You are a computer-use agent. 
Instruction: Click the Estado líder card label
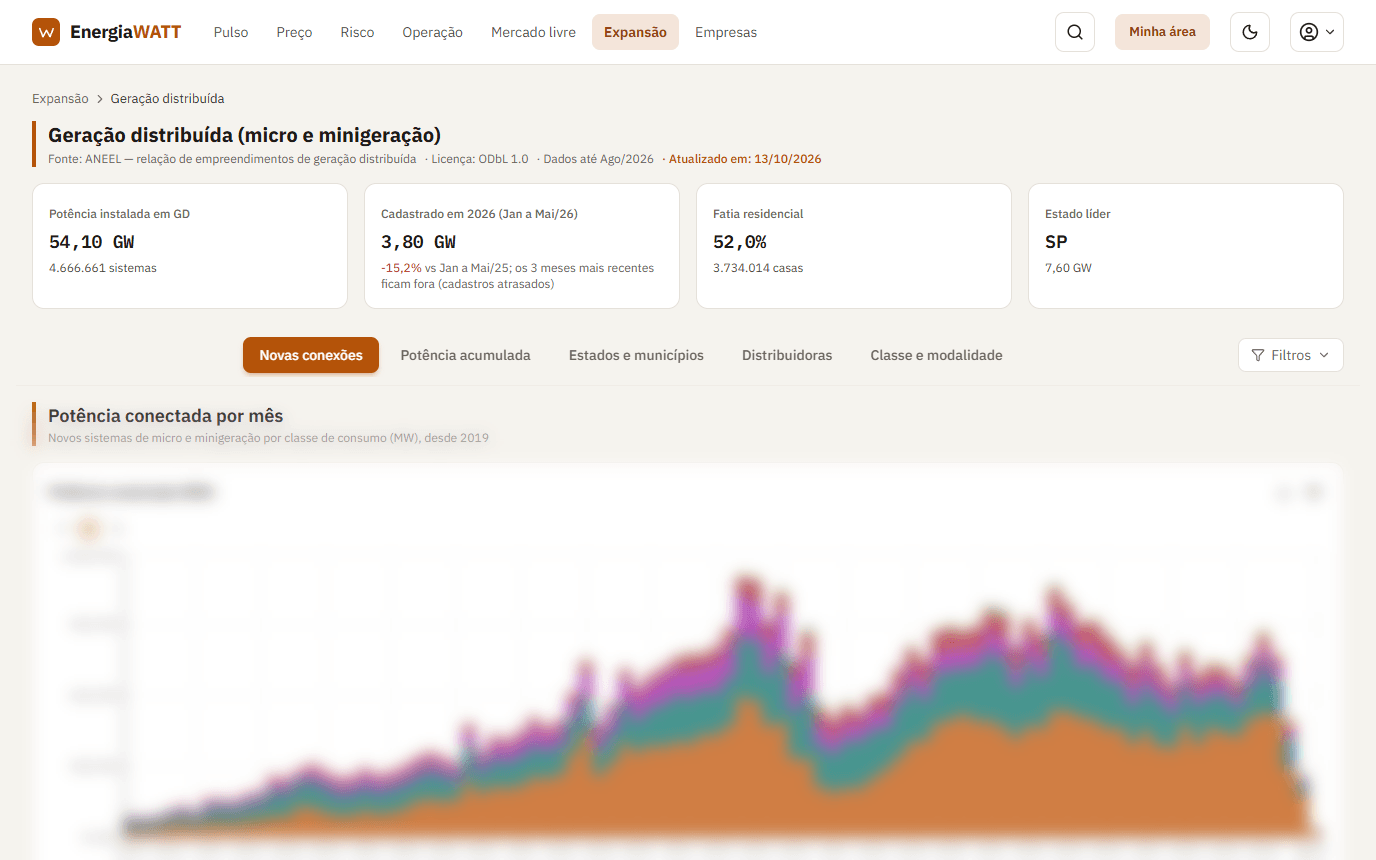pyautogui.click(x=1078, y=214)
